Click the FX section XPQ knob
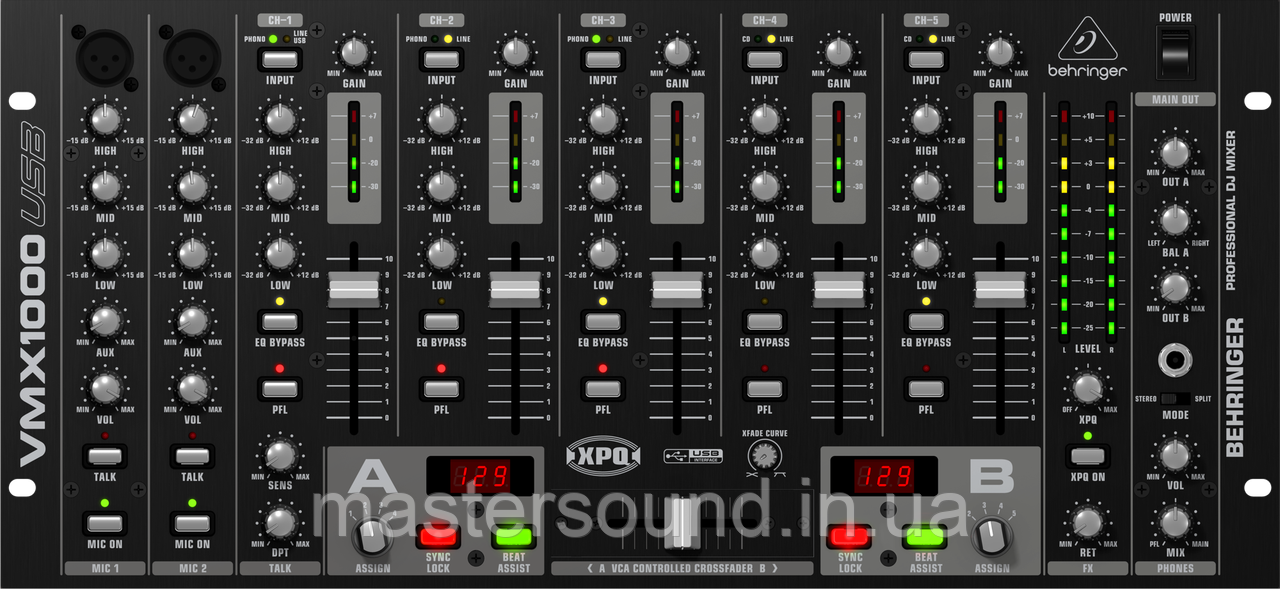Screen dimensions: 1280x589 (x=1087, y=387)
